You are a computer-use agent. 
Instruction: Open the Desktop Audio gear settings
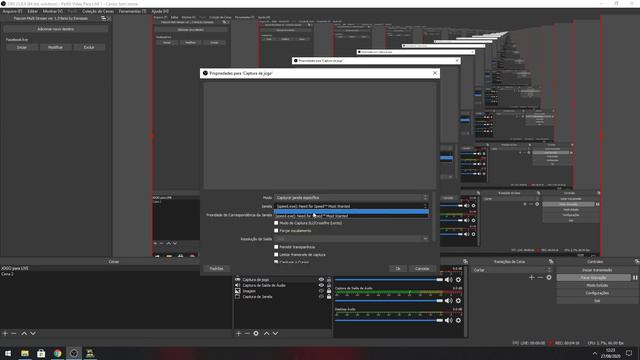(458, 320)
